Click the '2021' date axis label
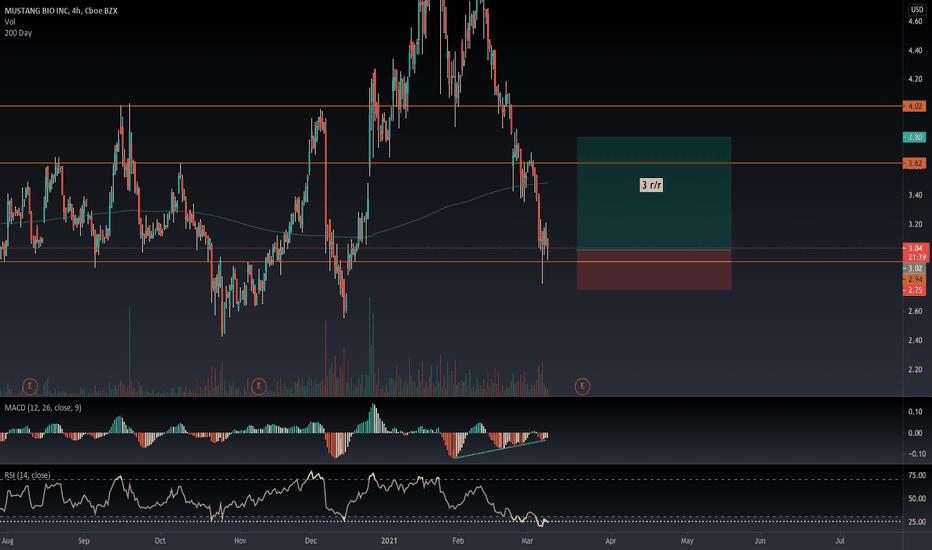The image size is (932, 550). click(x=389, y=541)
